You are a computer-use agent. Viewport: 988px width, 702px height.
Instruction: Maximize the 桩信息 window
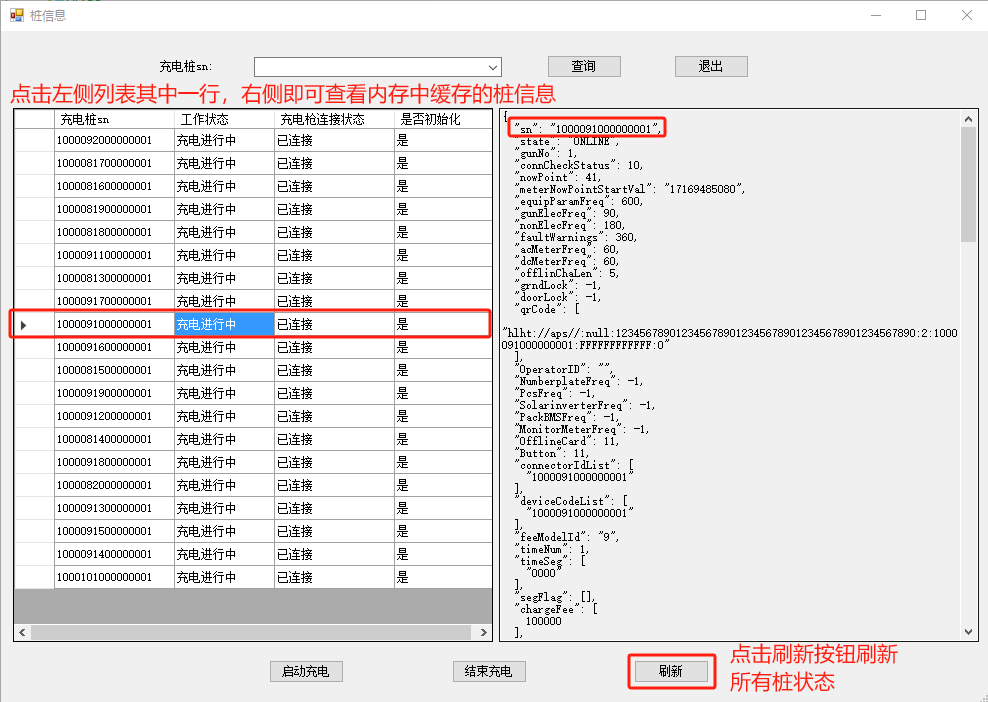(921, 15)
